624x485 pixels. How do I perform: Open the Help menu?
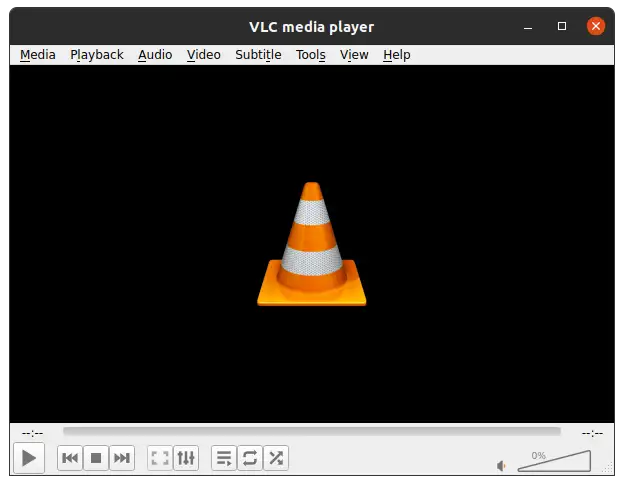coord(397,55)
